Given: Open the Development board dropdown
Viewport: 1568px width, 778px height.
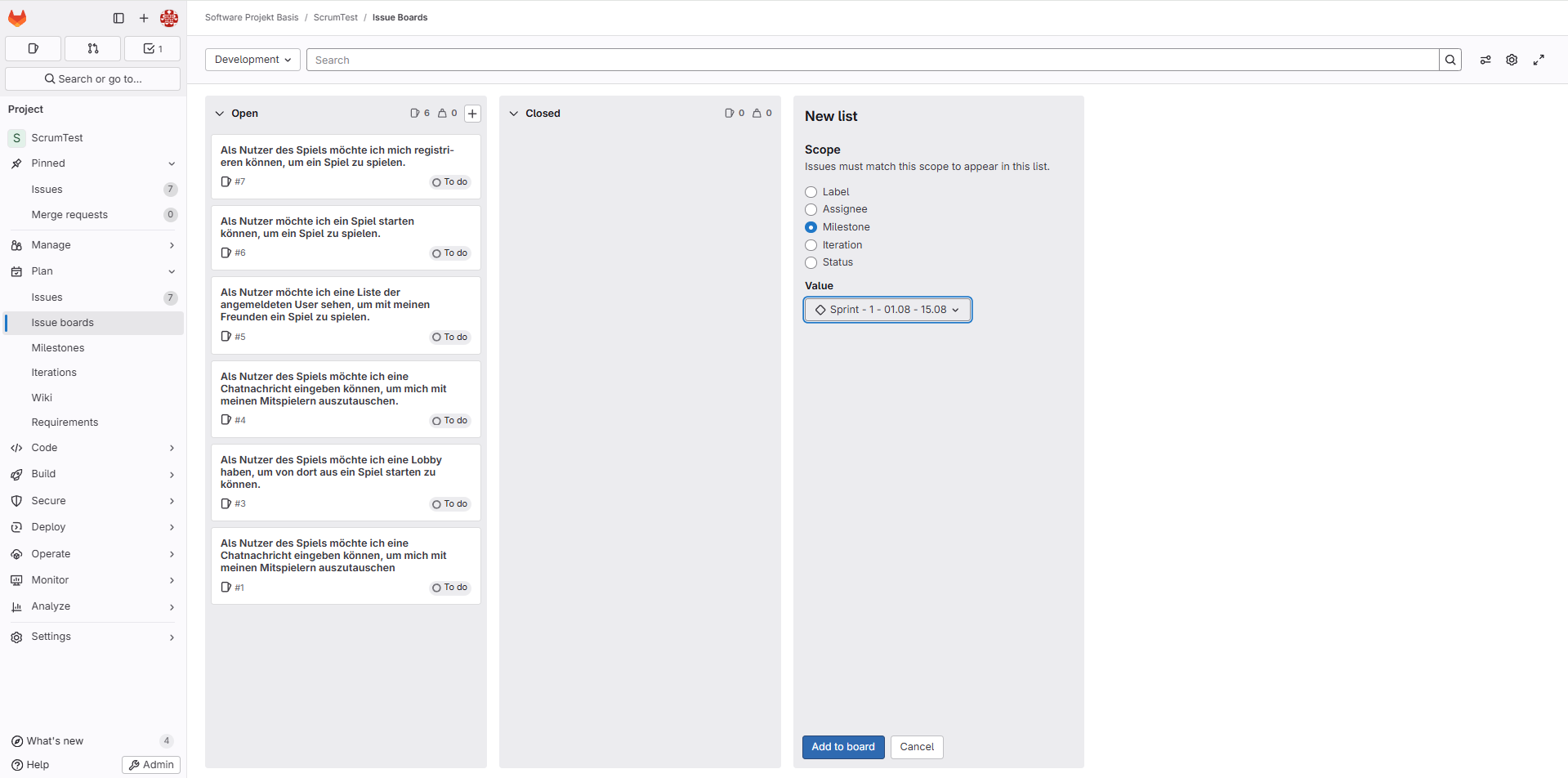Looking at the screenshot, I should coord(252,60).
